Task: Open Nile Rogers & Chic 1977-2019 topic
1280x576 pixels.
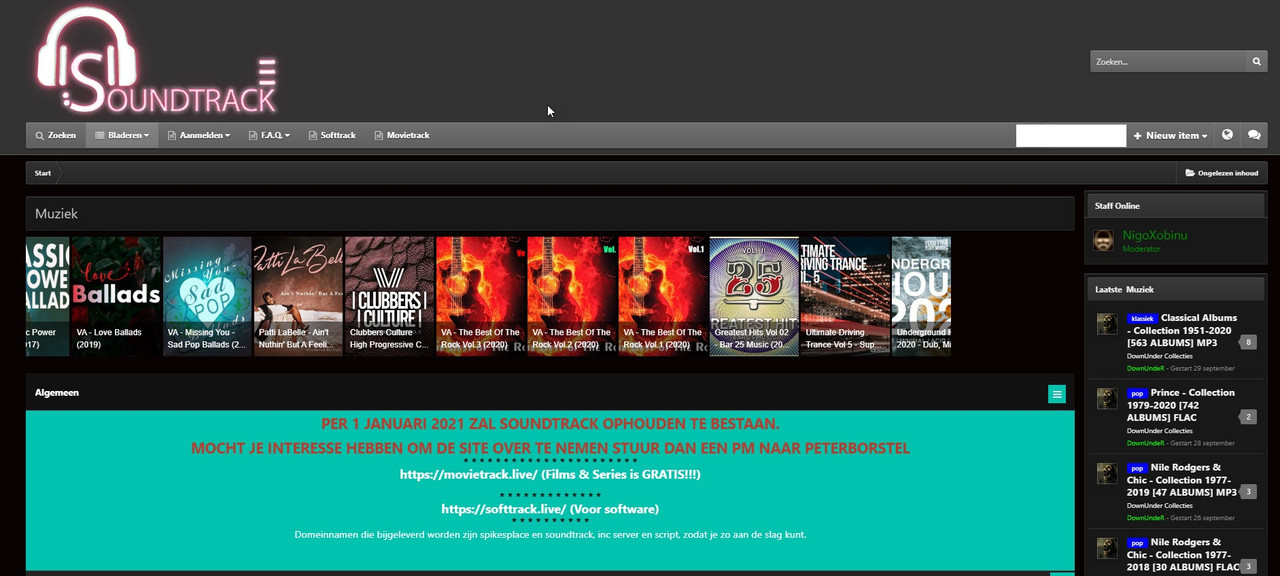Action: click(1182, 480)
